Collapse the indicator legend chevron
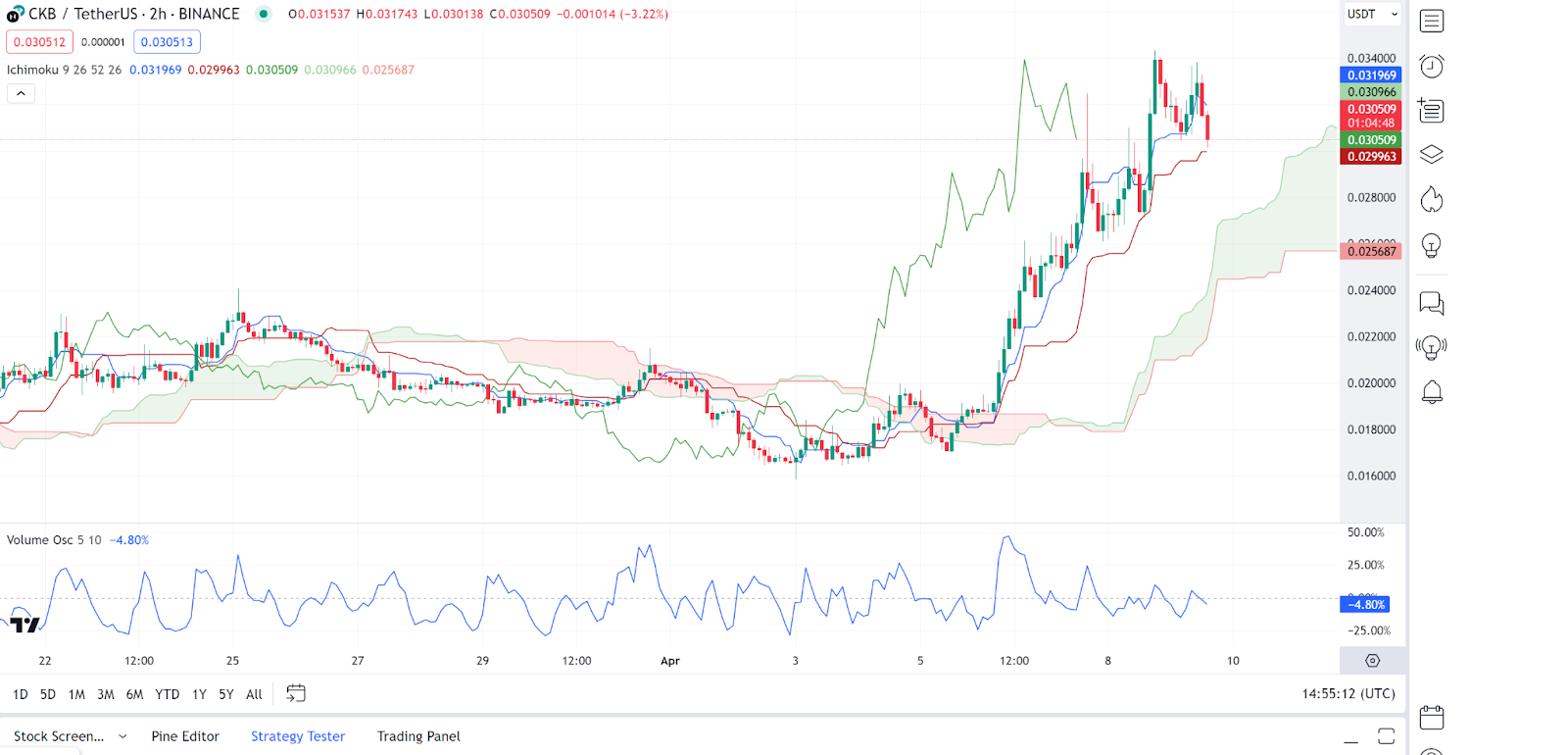The height and width of the screenshot is (755, 1568). 21,93
